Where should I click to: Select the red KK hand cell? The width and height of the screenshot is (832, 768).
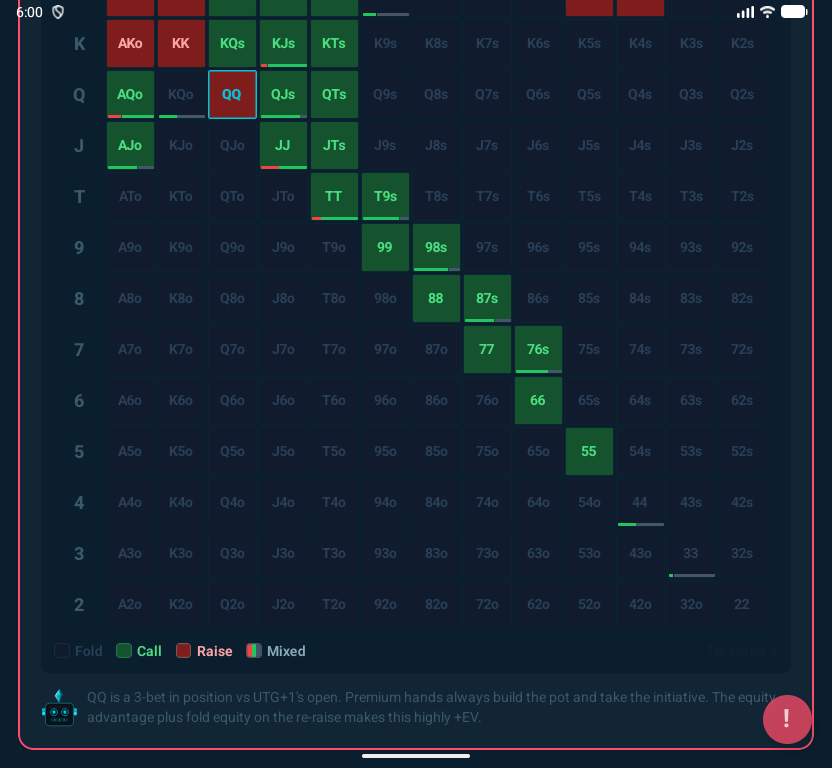click(181, 44)
